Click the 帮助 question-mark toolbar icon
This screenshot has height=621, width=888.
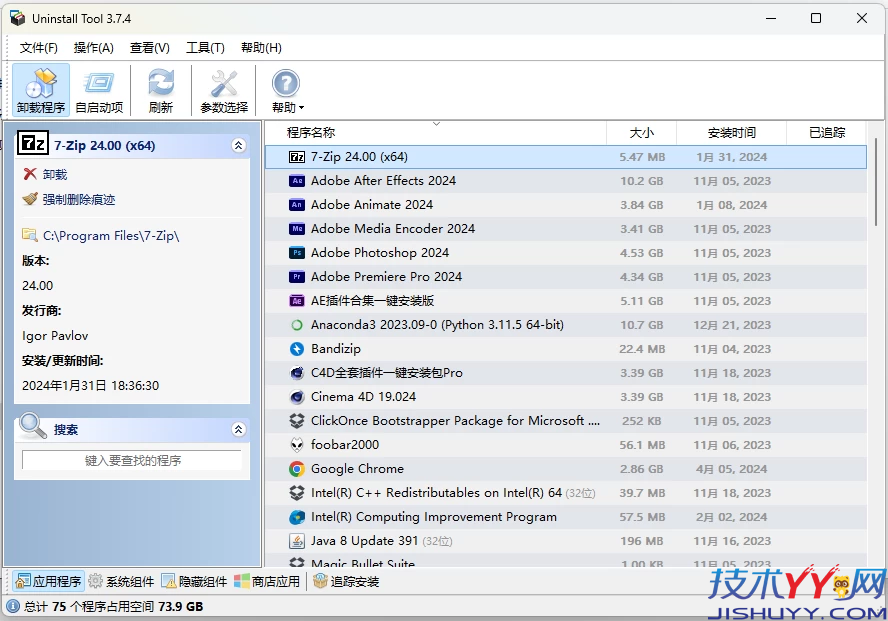tap(285, 82)
